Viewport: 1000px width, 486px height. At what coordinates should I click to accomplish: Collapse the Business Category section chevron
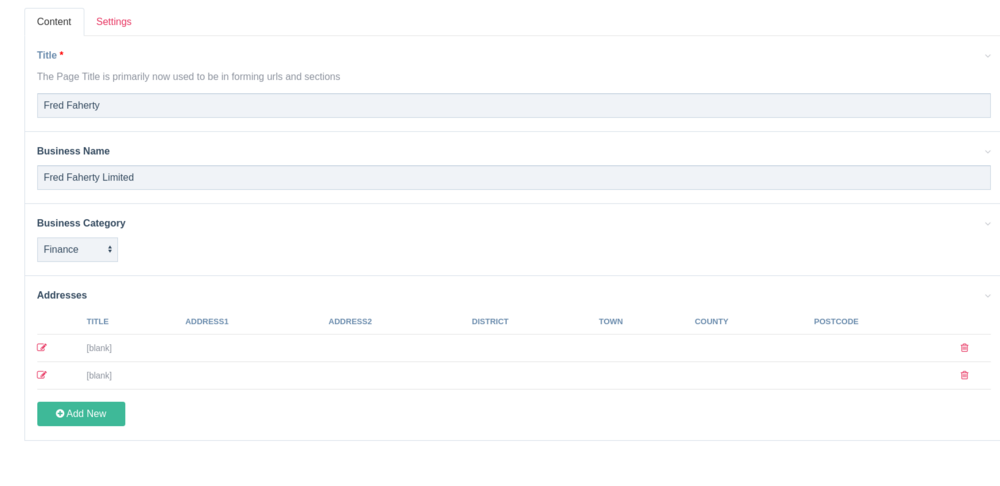click(x=988, y=224)
